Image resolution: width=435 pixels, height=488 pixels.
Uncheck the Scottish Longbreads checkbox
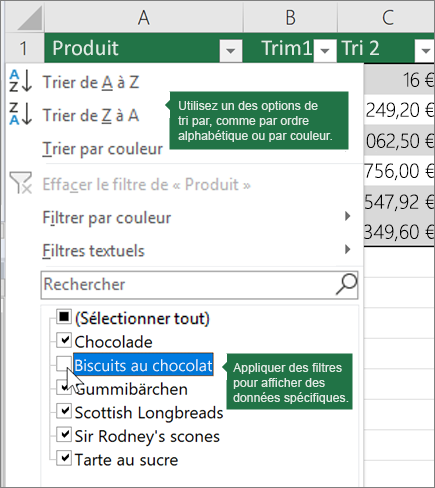pos(64,411)
